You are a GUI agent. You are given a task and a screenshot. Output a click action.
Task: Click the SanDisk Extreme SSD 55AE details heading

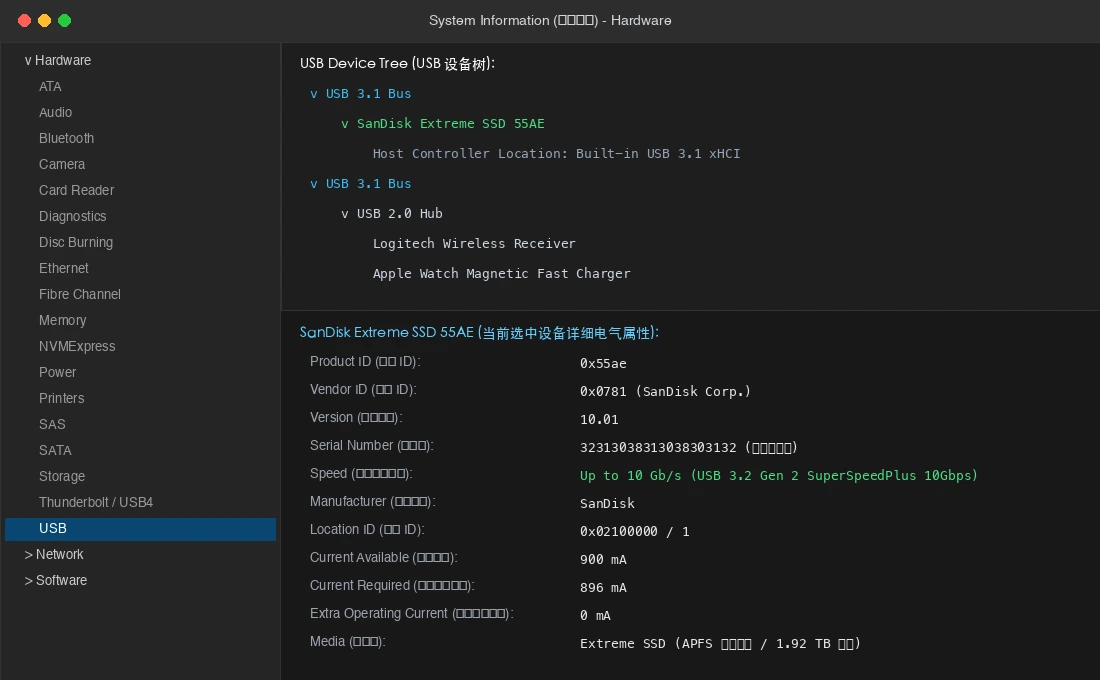click(x=479, y=333)
